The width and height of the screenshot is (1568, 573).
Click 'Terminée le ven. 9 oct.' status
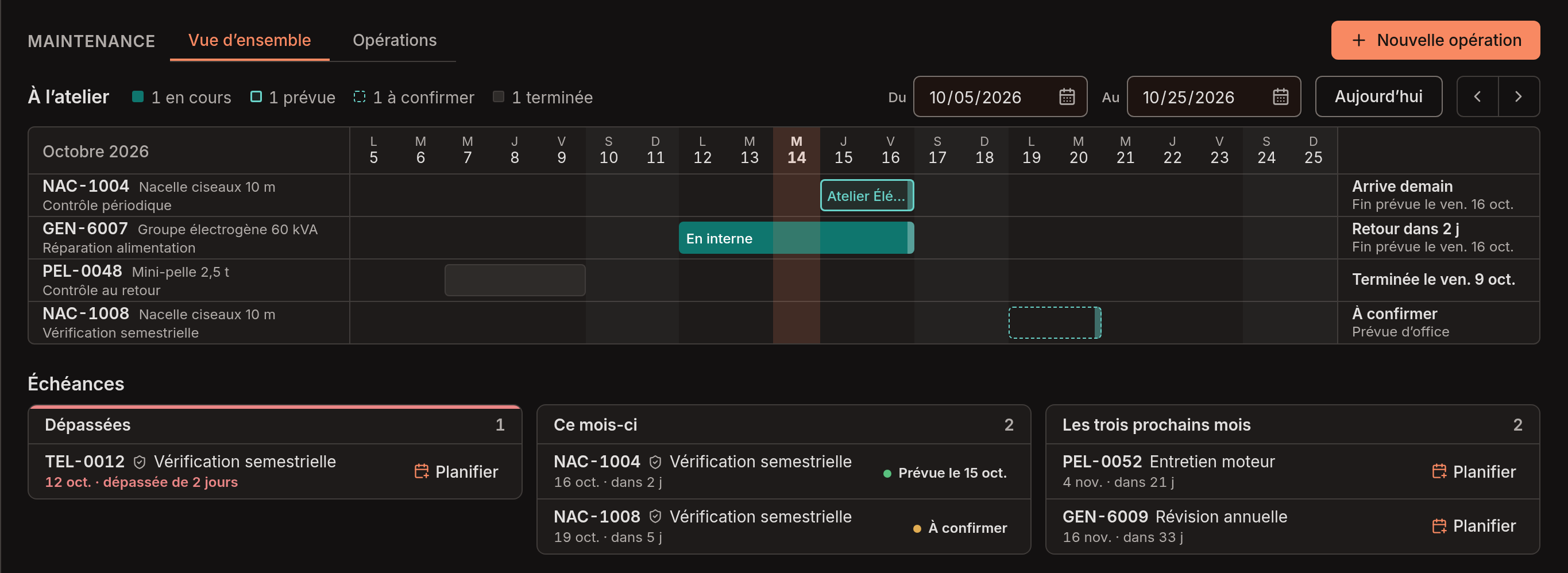(x=1434, y=280)
